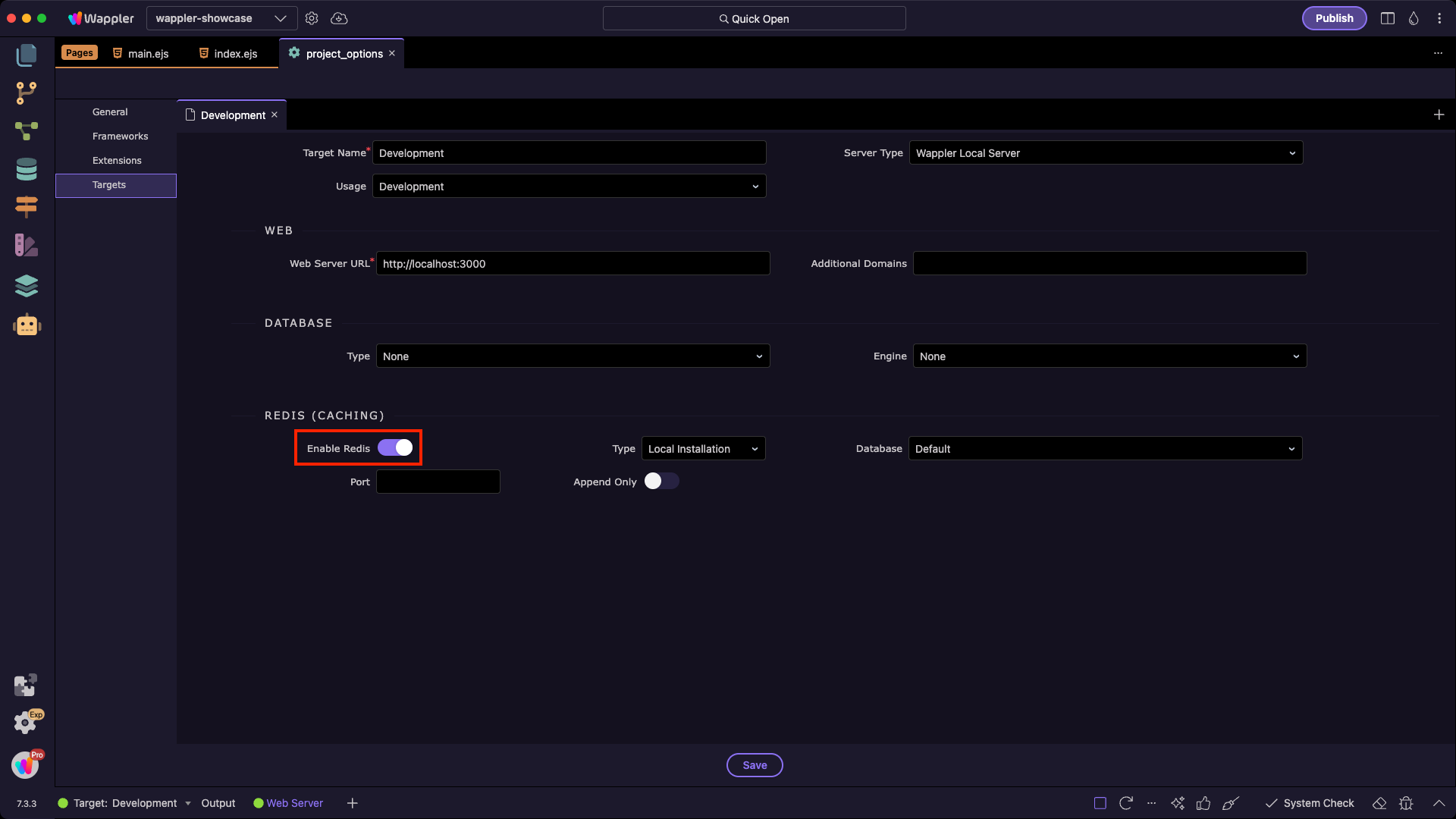Open the Database Engine dropdown

(1109, 356)
